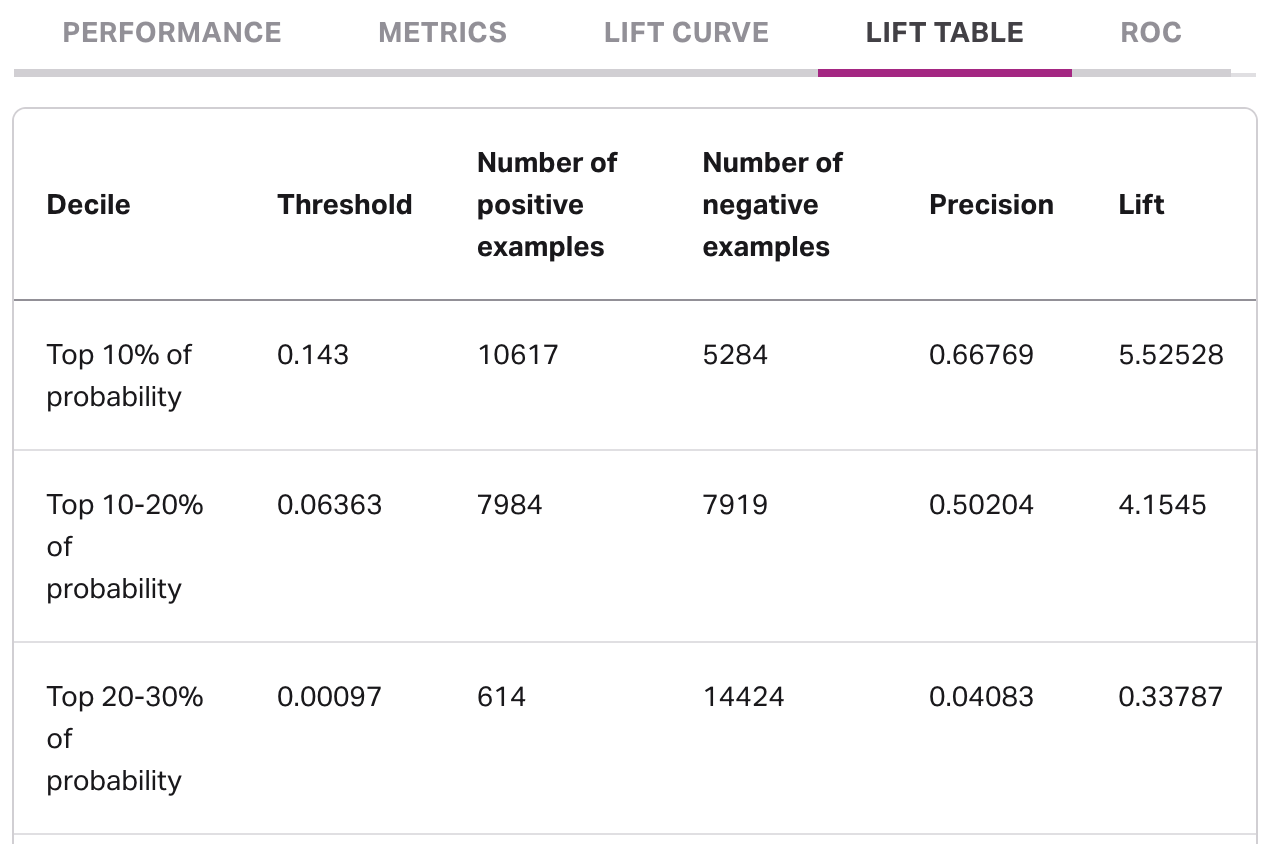Click the Number of negative examples header

point(772,205)
